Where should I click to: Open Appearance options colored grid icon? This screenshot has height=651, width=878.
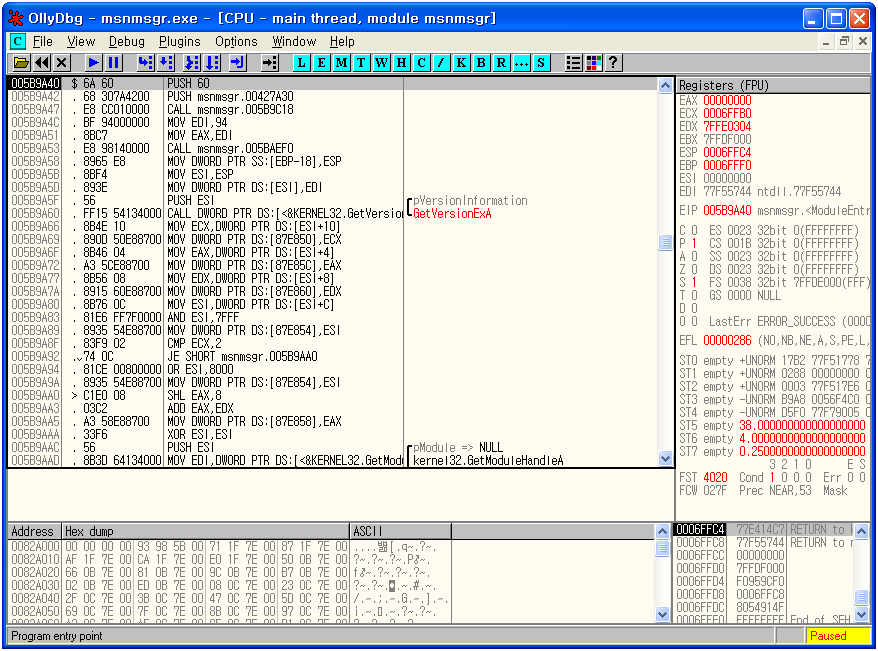594,63
